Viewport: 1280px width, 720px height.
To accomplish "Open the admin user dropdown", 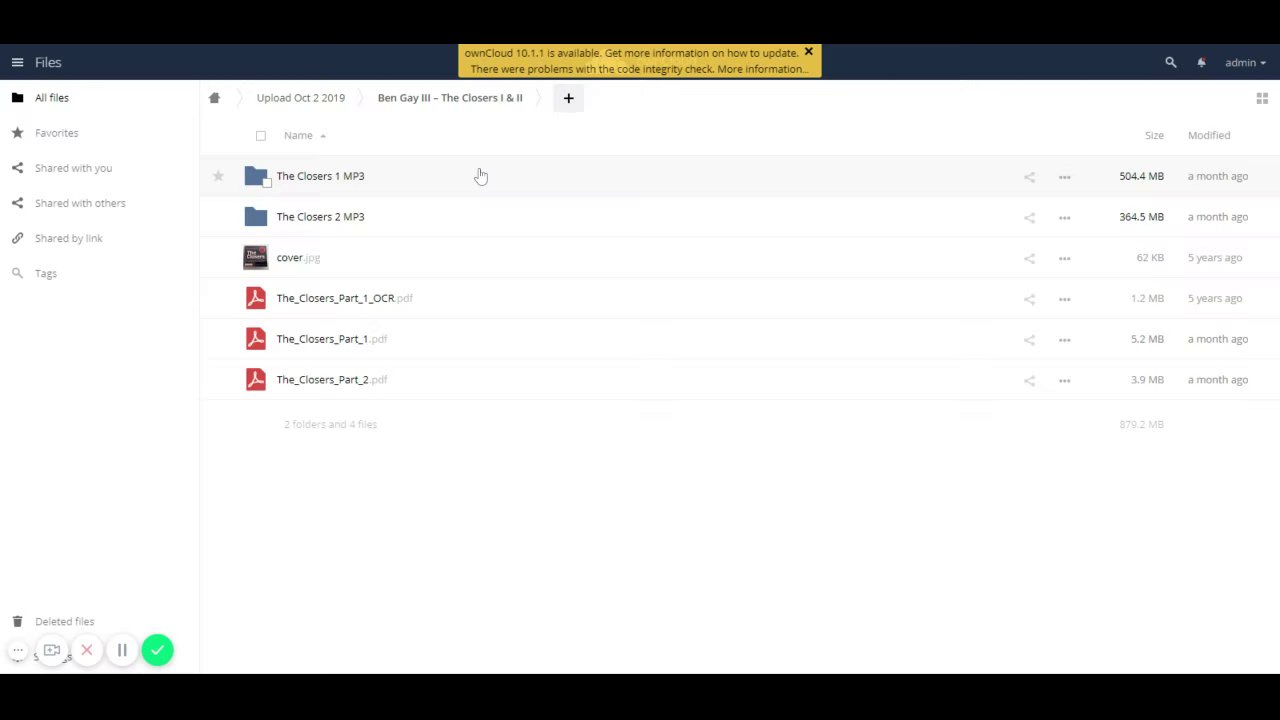I will [1245, 62].
